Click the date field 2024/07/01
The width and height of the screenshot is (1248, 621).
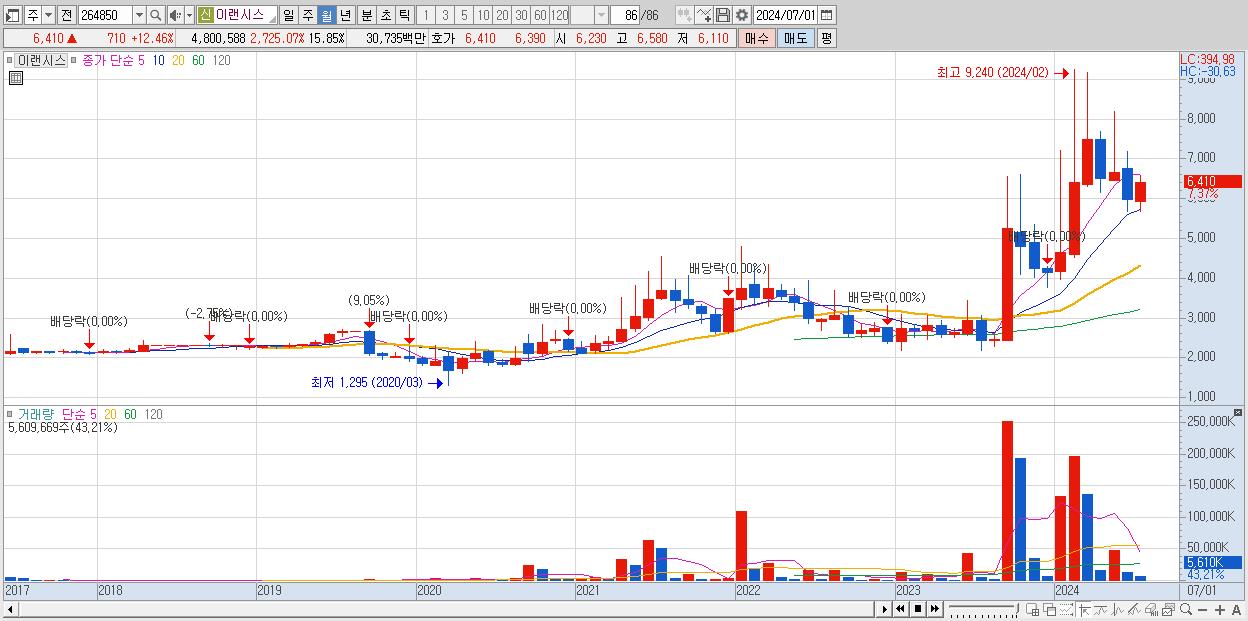785,15
